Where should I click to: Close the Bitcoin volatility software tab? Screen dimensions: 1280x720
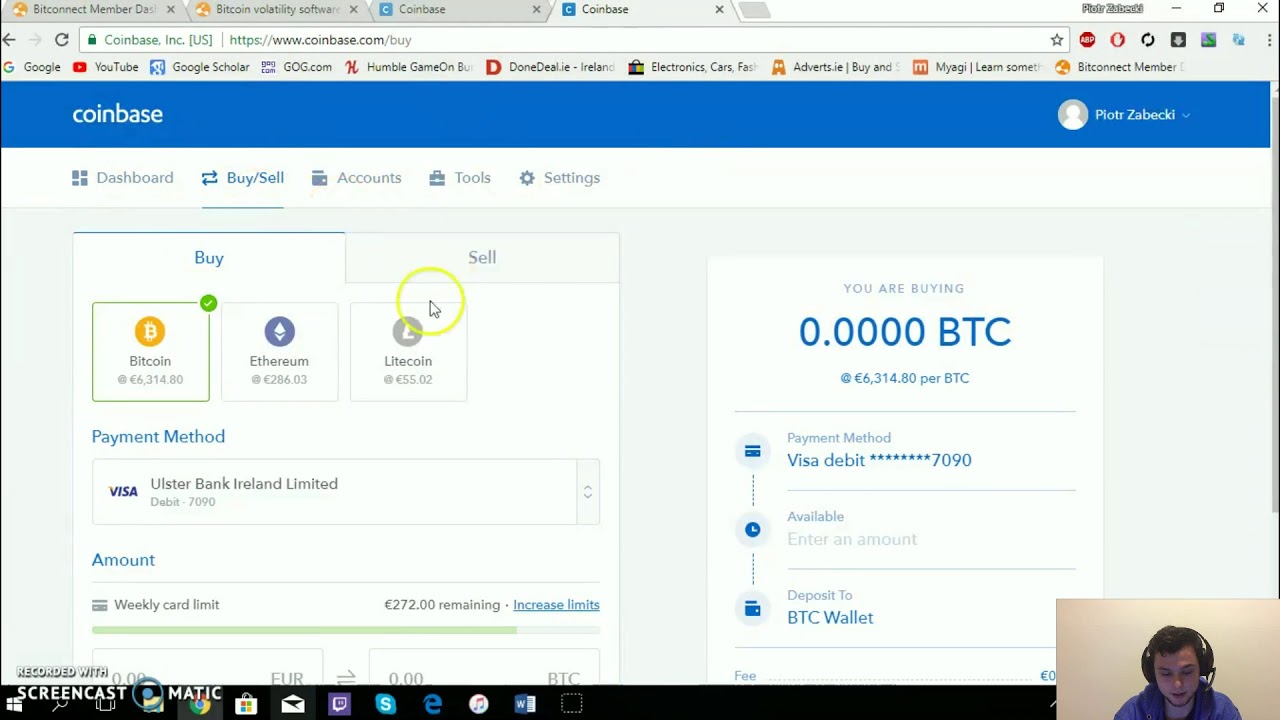(x=353, y=9)
